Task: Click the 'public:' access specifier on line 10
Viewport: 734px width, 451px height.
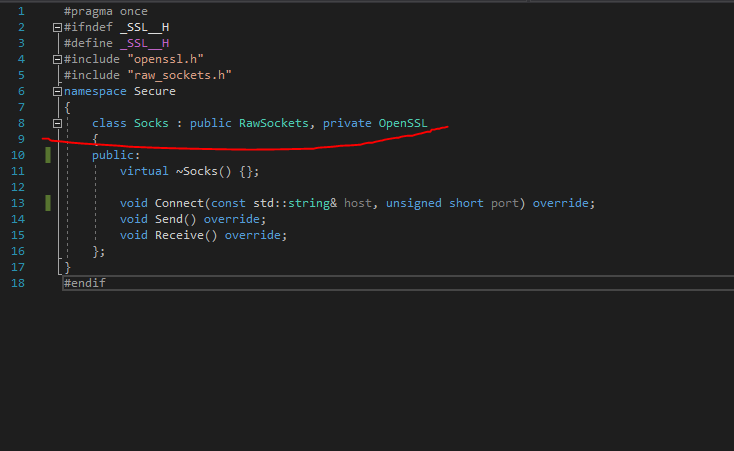Action: [116, 155]
